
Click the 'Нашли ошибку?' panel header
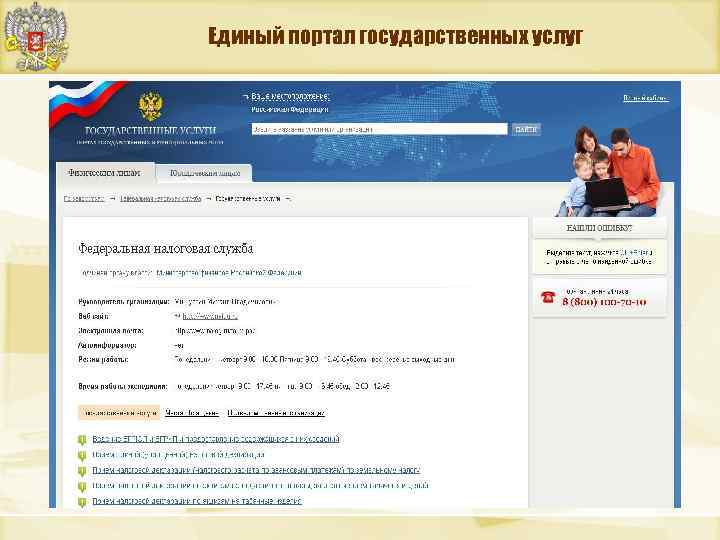(x=599, y=228)
